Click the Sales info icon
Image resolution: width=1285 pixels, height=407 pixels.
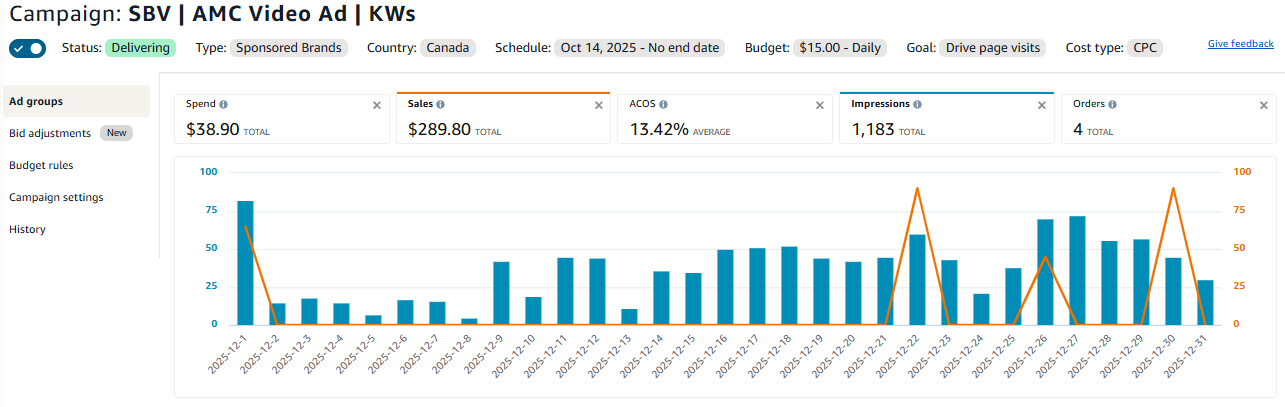pos(441,104)
